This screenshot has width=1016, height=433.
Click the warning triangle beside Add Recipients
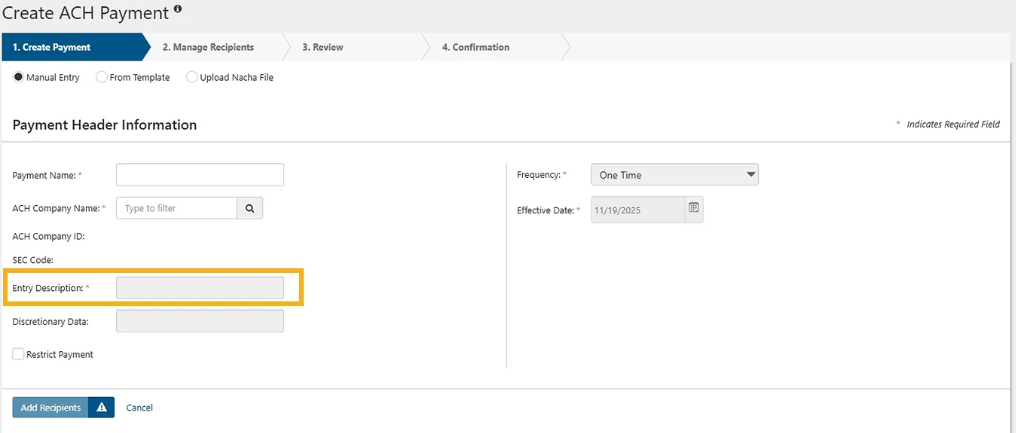(101, 408)
